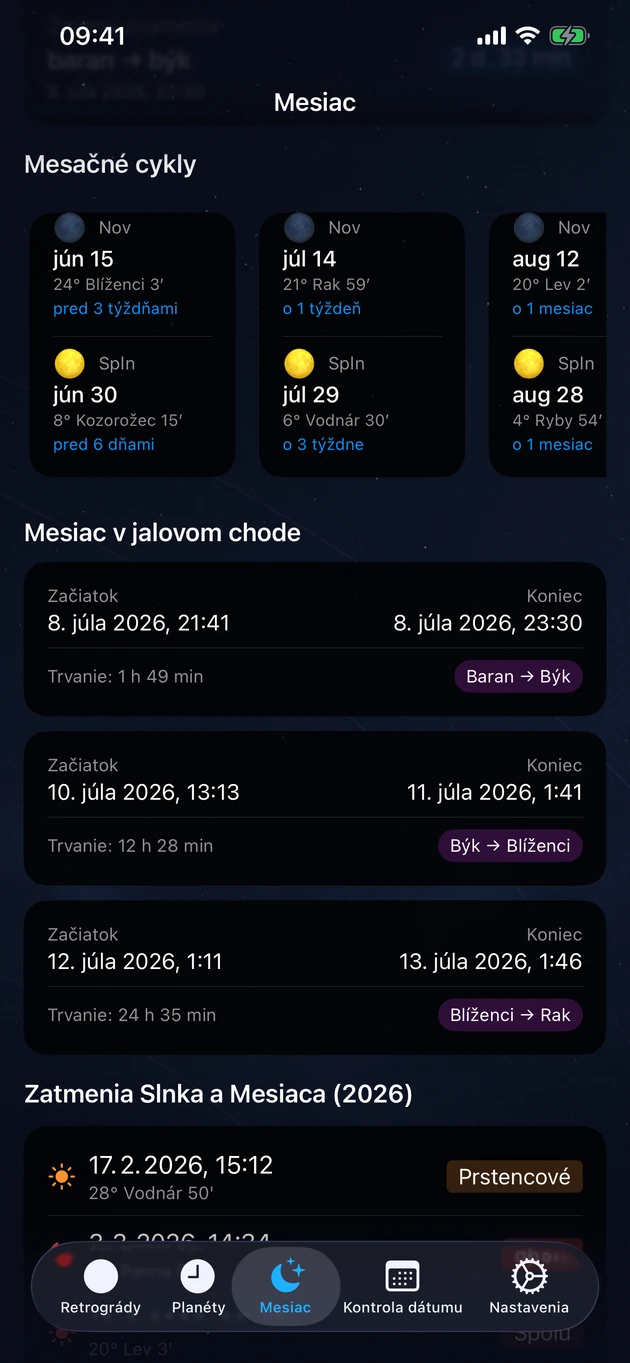Tap new moon icon for jún 15

[x=69, y=228]
